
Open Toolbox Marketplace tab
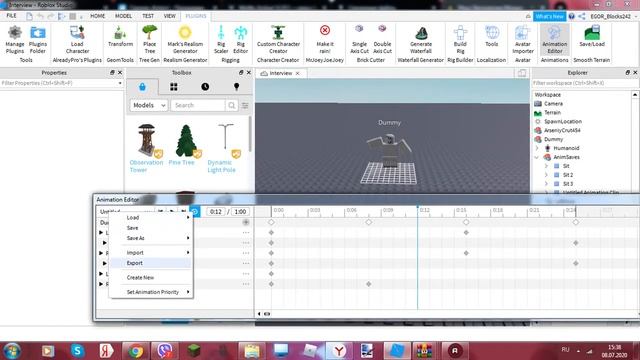(x=142, y=87)
